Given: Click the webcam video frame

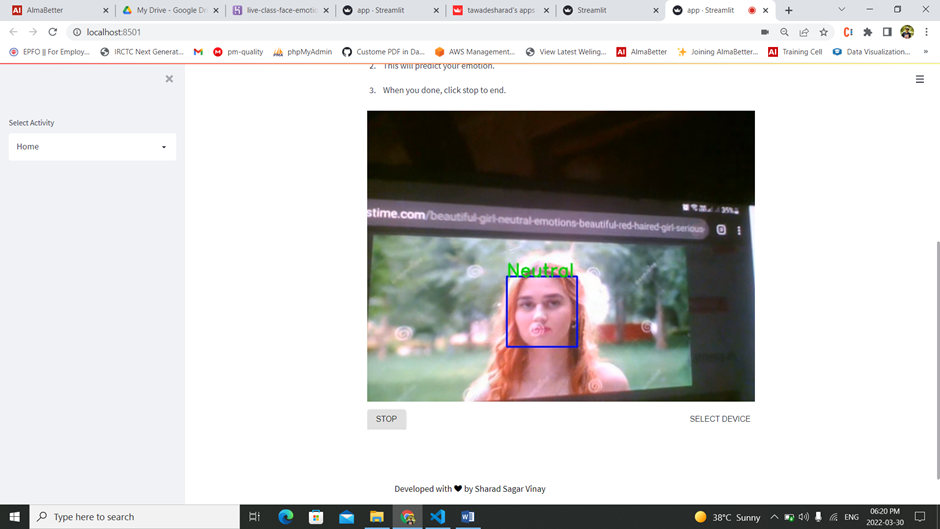Looking at the screenshot, I should (561, 256).
